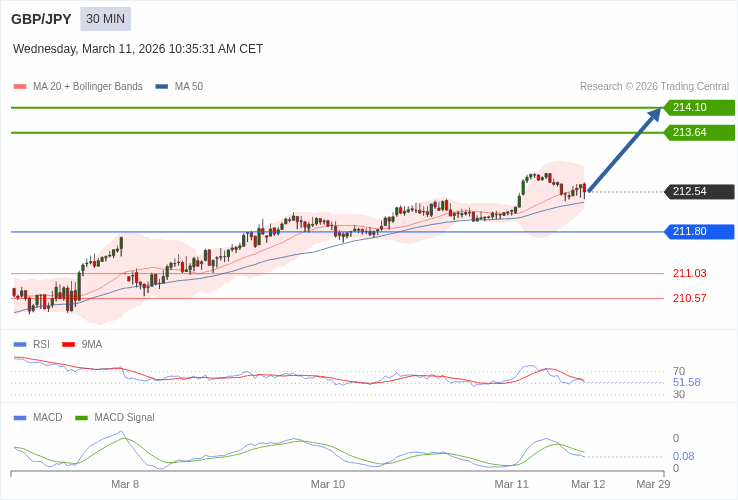Viewport: 738px width, 500px height.
Task: Click the blue upward forecast arrow
Action: (x=625, y=150)
